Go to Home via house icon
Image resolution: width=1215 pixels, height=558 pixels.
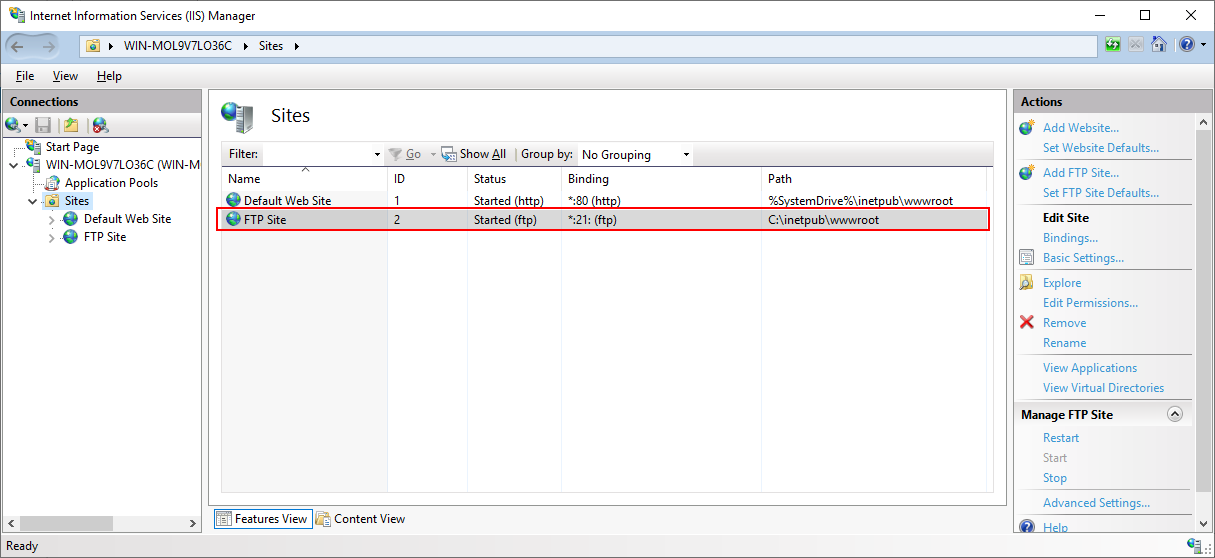coord(1158,45)
